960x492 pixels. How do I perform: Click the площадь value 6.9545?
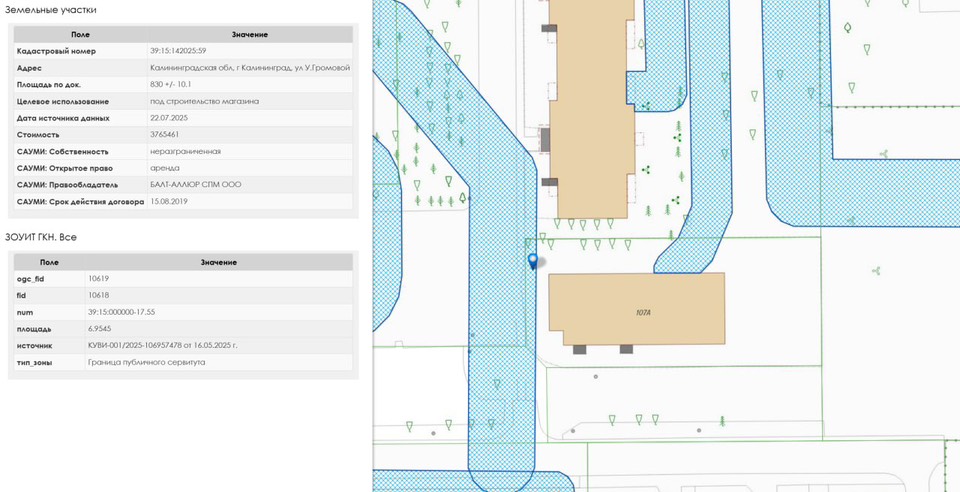coord(99,328)
